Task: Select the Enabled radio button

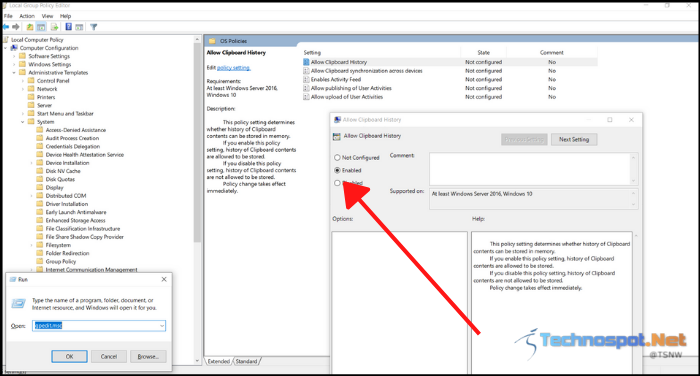Action: (x=337, y=170)
